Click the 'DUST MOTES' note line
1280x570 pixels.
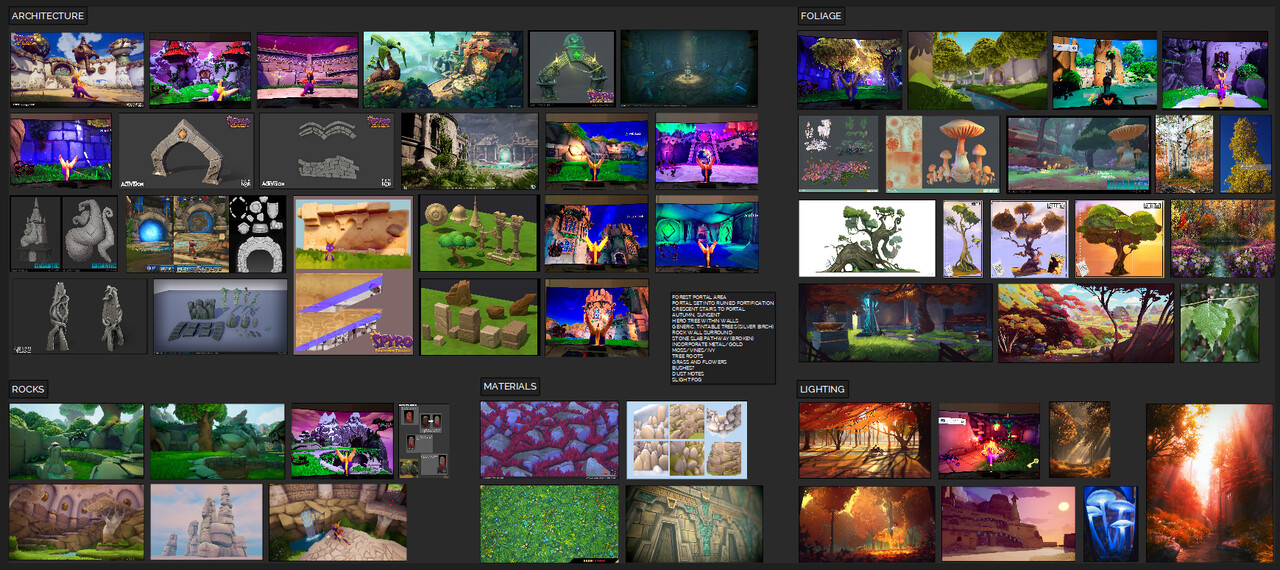(x=687, y=375)
